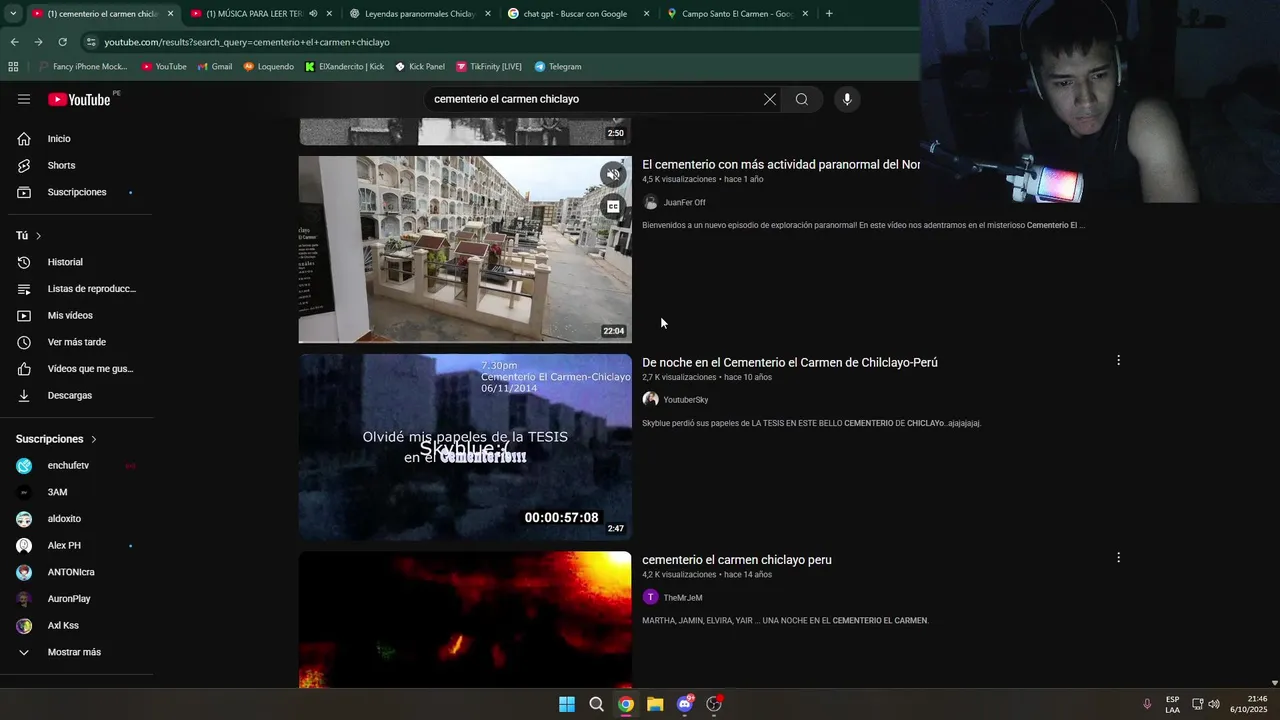Switch to Leyendas paranormales Chiclayo tab

point(420,14)
